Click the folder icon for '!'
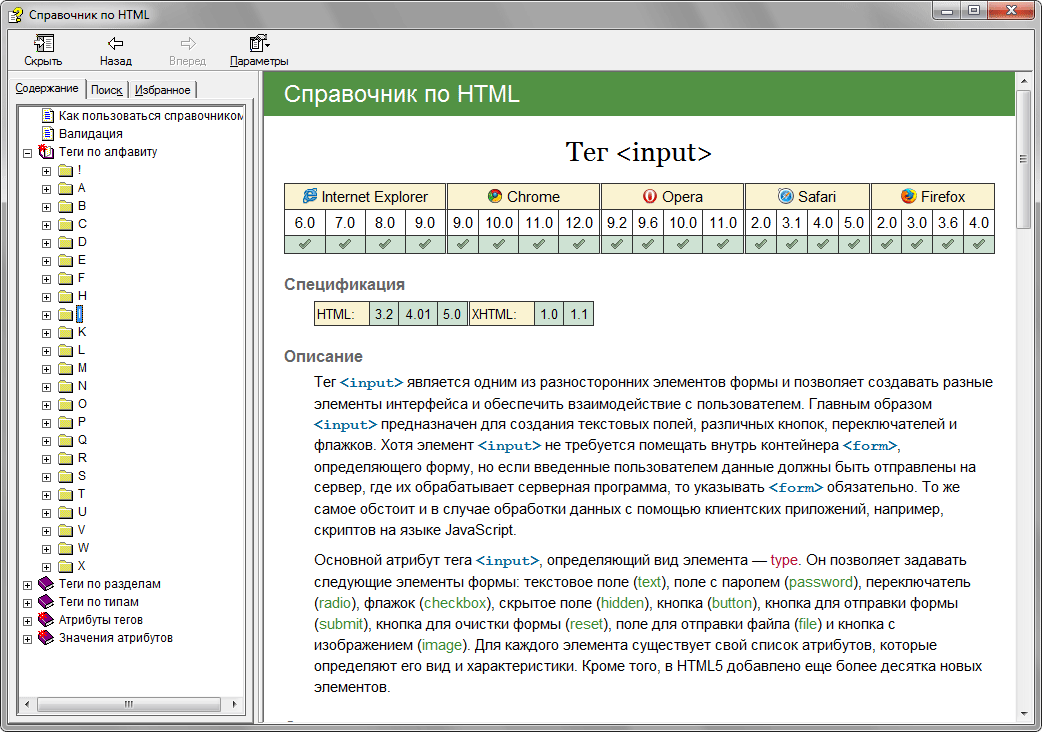Viewport: 1042px width, 732px height. click(x=65, y=170)
